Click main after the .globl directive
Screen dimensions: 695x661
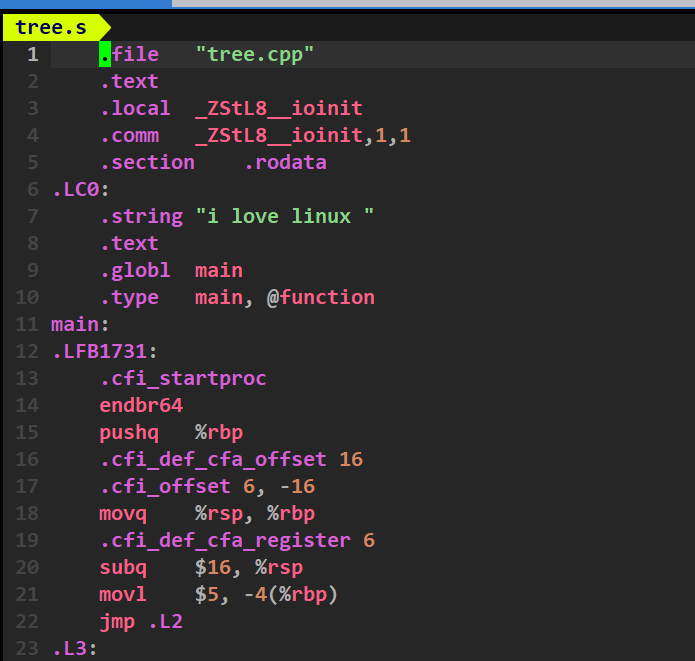(x=219, y=271)
